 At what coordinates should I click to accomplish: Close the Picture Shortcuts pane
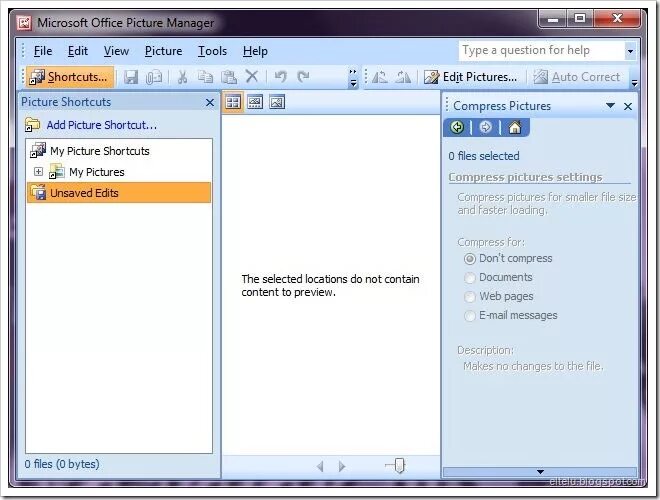click(210, 102)
